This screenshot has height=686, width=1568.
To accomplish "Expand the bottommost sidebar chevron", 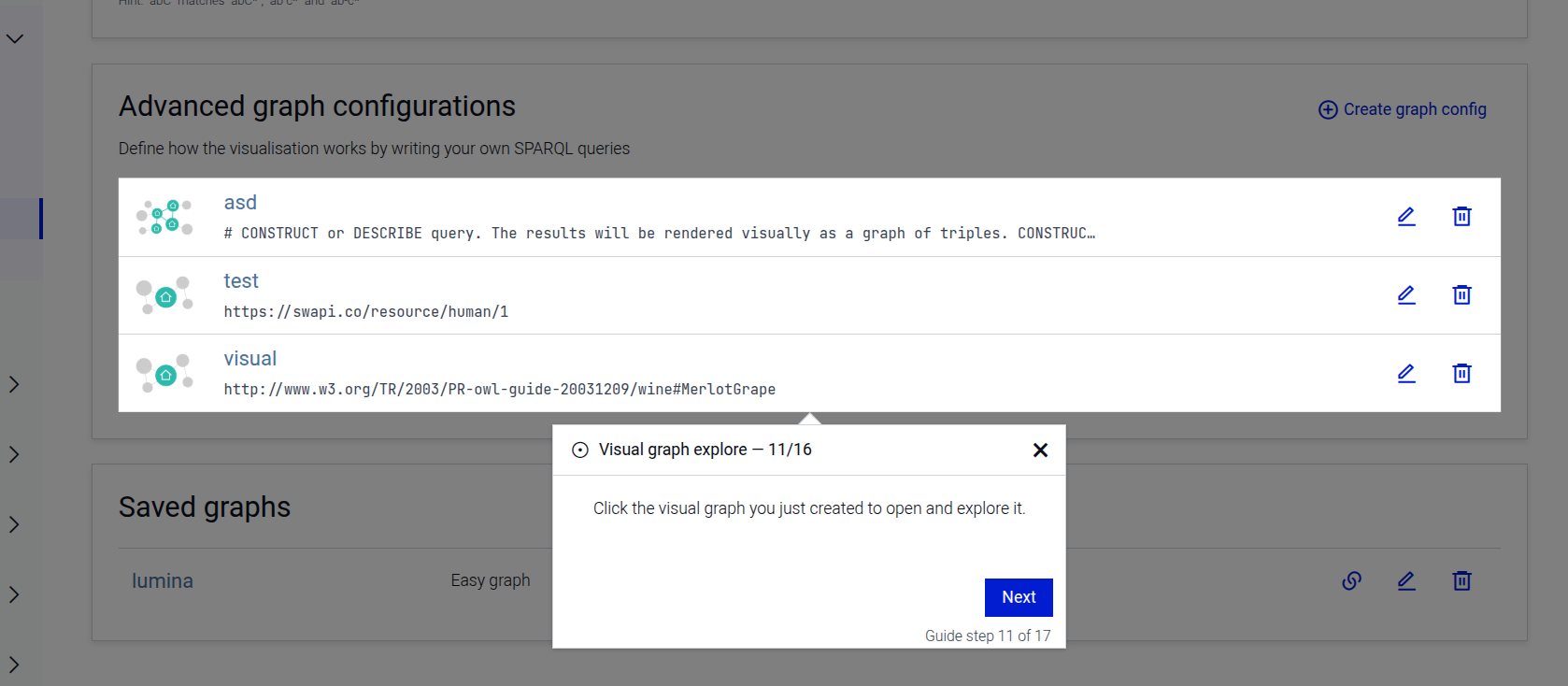I will click(14, 665).
